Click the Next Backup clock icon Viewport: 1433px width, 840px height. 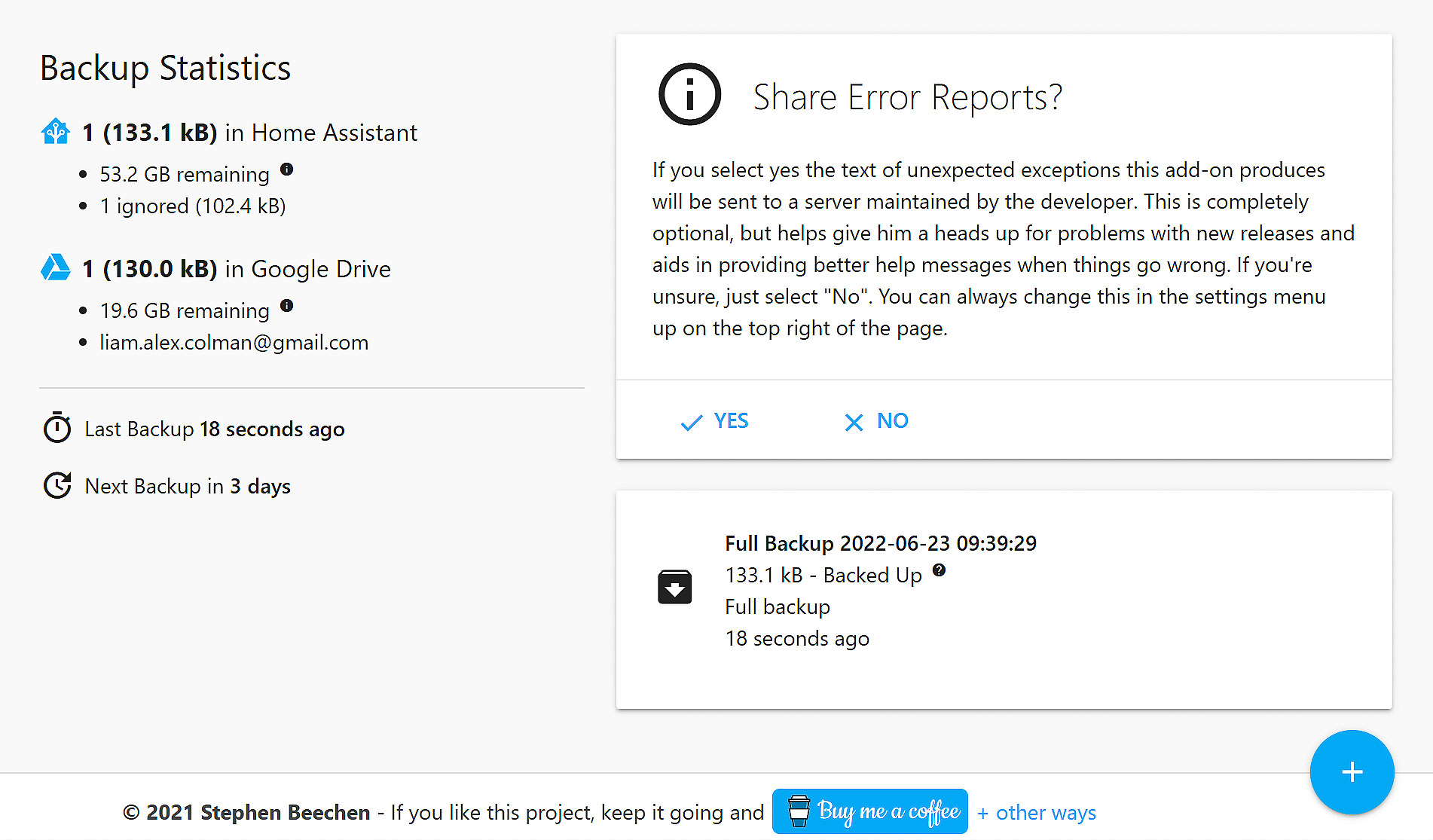point(57,485)
